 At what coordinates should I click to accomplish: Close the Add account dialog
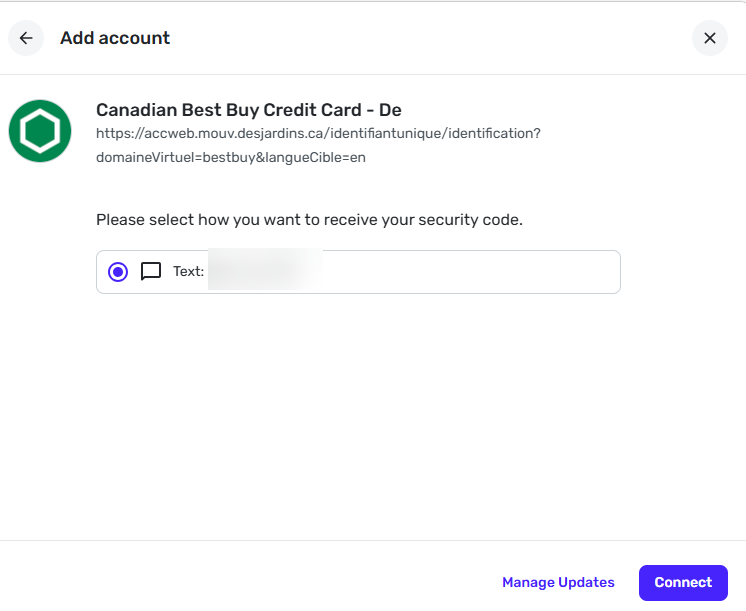click(710, 38)
